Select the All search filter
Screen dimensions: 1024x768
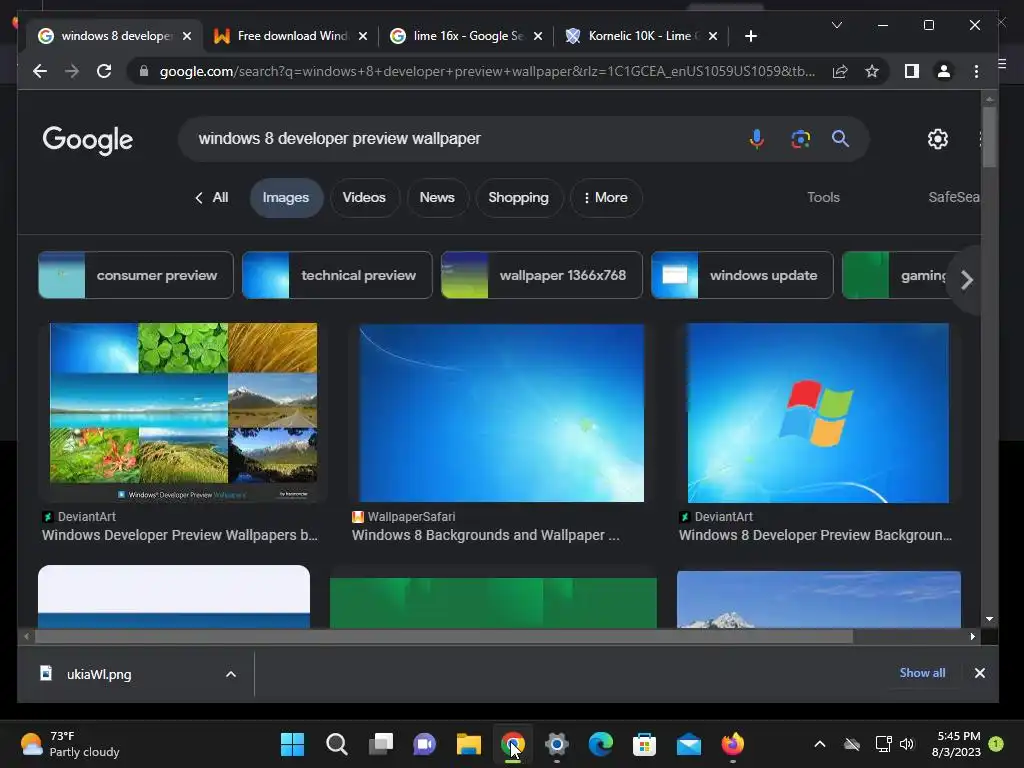coord(212,197)
